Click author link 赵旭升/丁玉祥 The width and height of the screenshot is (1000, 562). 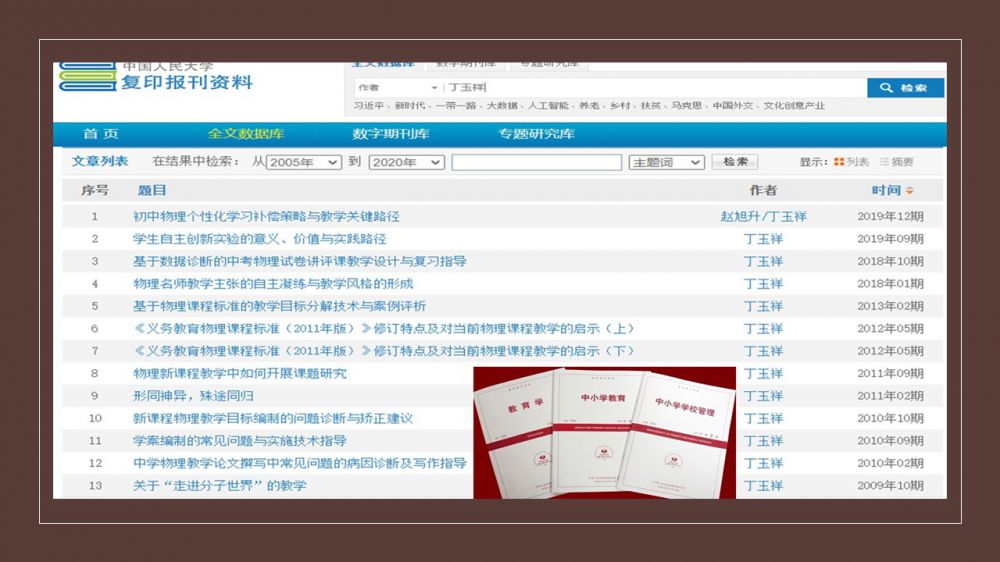pyautogui.click(x=763, y=216)
